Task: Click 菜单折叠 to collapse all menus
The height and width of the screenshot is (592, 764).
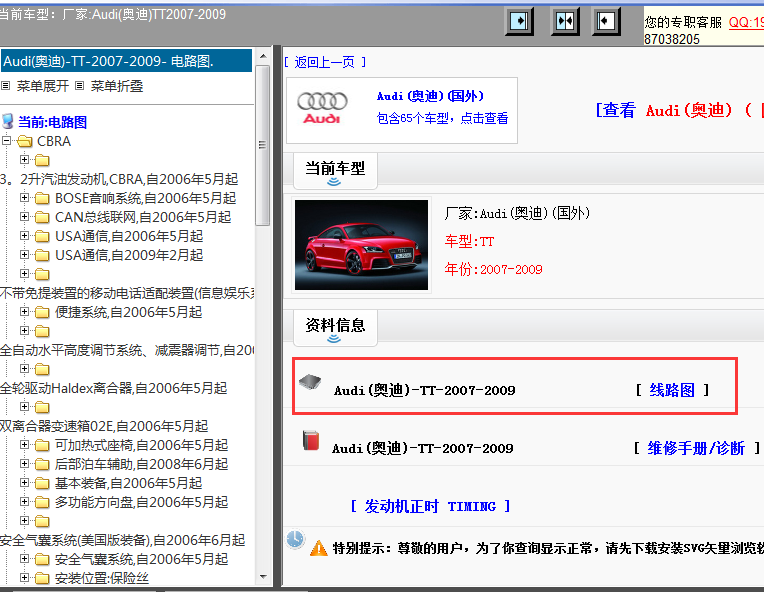Action: [x=117, y=86]
